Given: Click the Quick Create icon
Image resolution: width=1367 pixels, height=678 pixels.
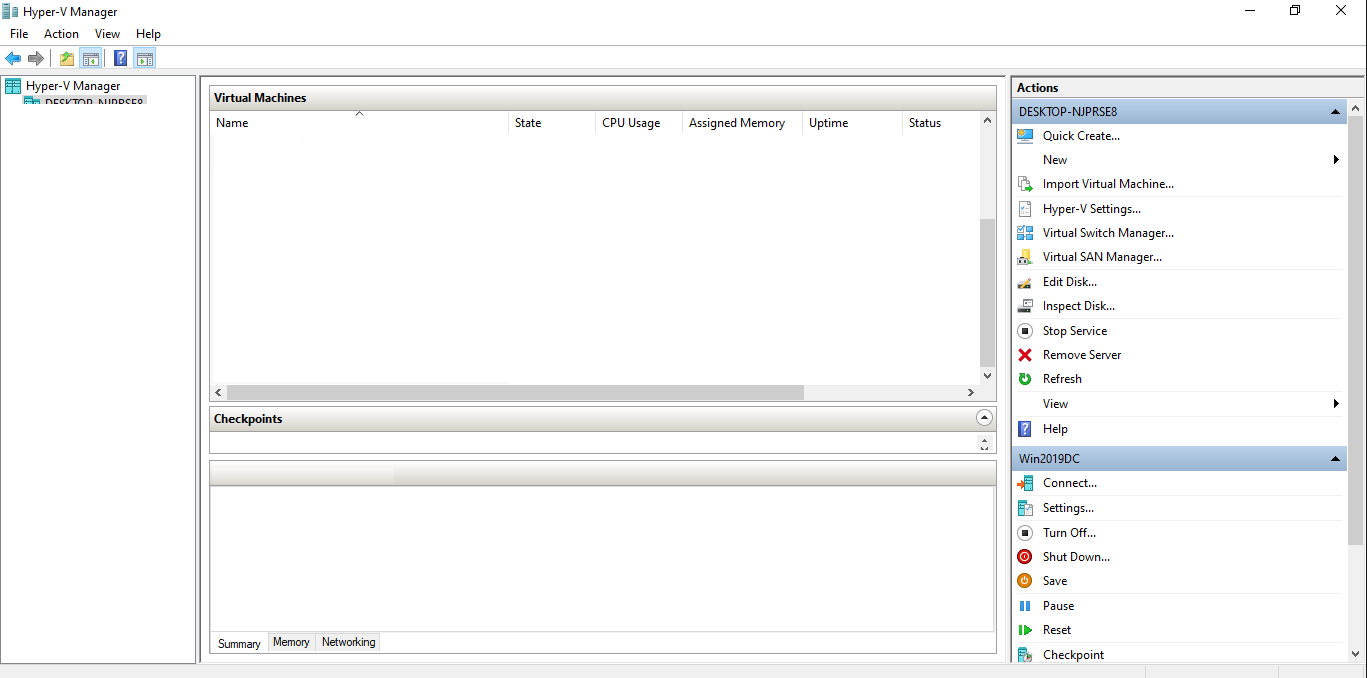Looking at the screenshot, I should click(1025, 136).
